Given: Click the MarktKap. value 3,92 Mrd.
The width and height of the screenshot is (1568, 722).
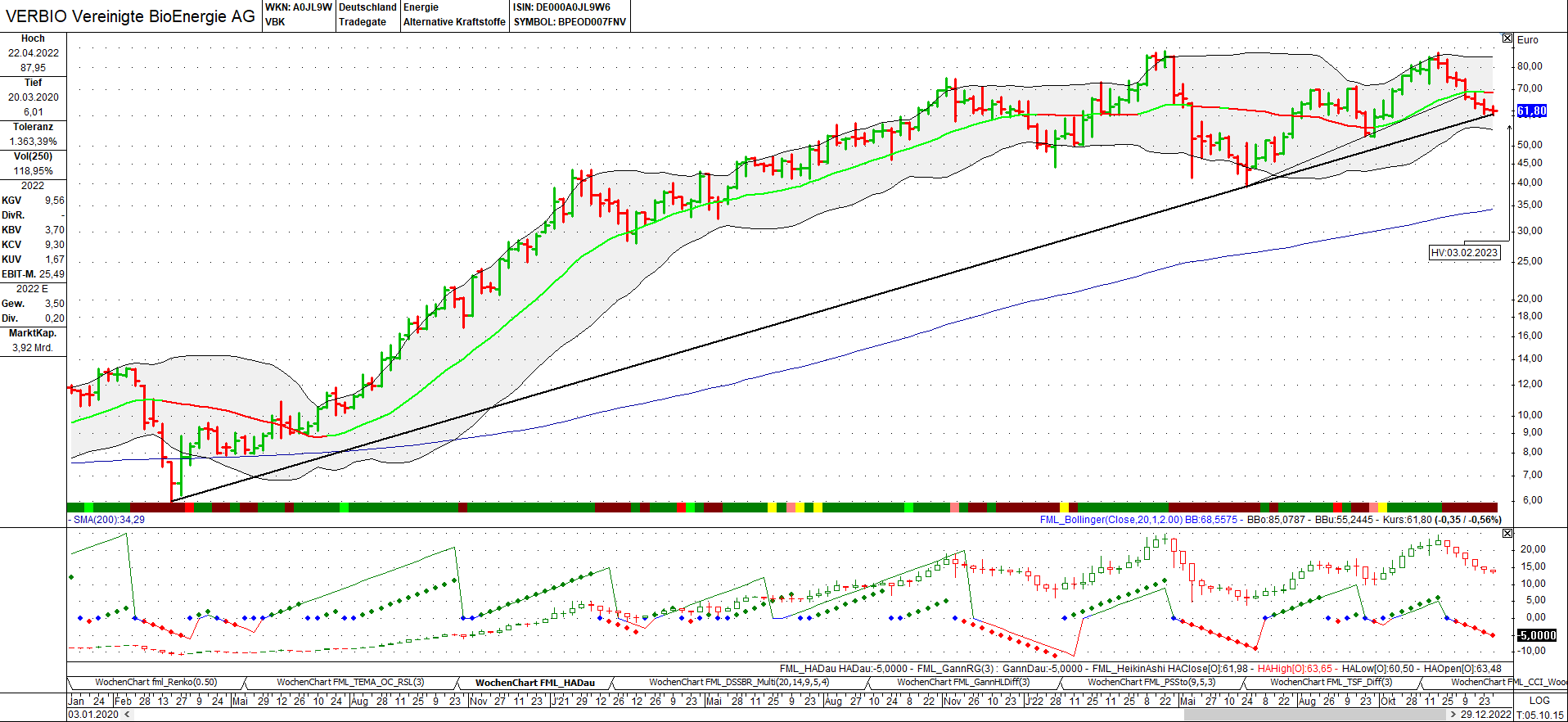Looking at the screenshot, I should click(x=33, y=348).
